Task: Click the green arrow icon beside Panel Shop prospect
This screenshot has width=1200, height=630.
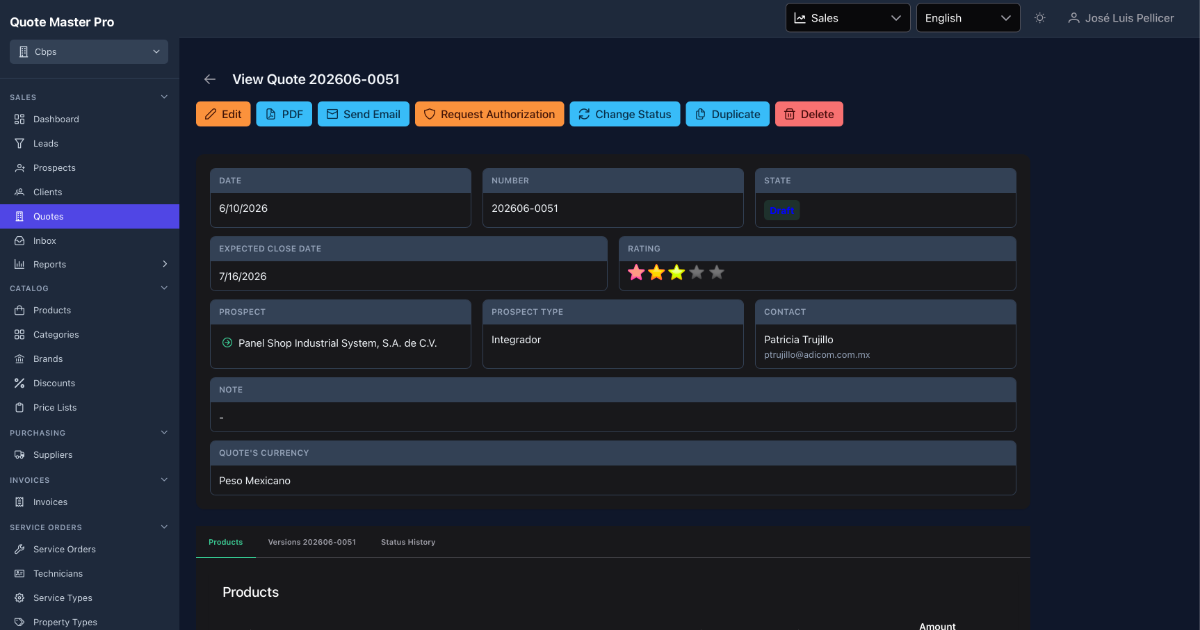Action: tap(227, 343)
